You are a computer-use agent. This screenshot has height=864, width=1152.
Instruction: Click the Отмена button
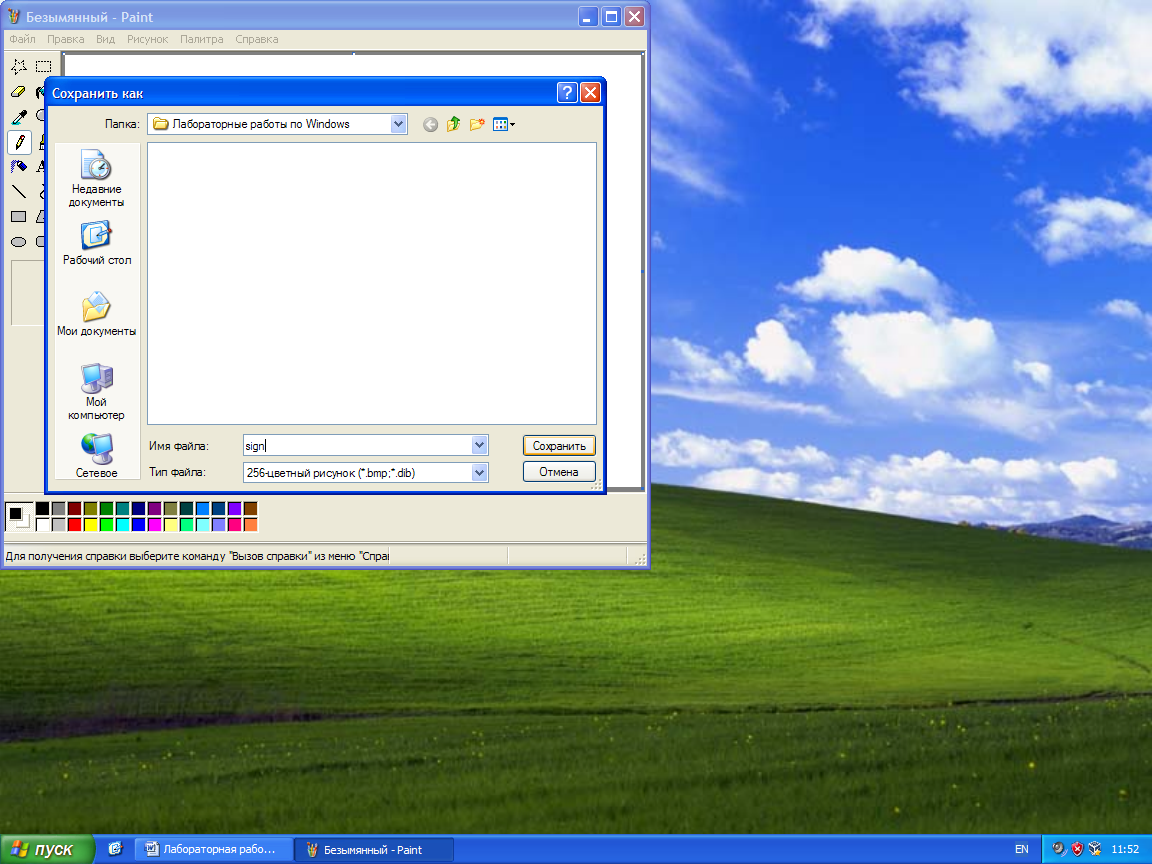(559, 472)
